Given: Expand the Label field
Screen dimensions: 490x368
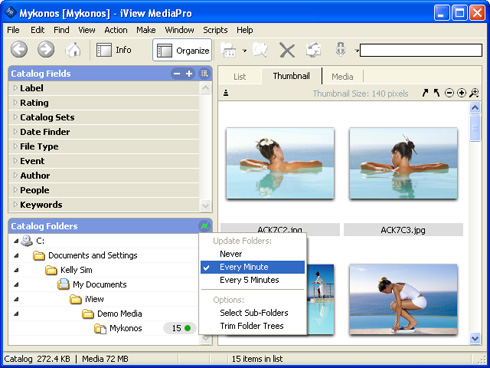Looking at the screenshot, I should [x=15, y=88].
